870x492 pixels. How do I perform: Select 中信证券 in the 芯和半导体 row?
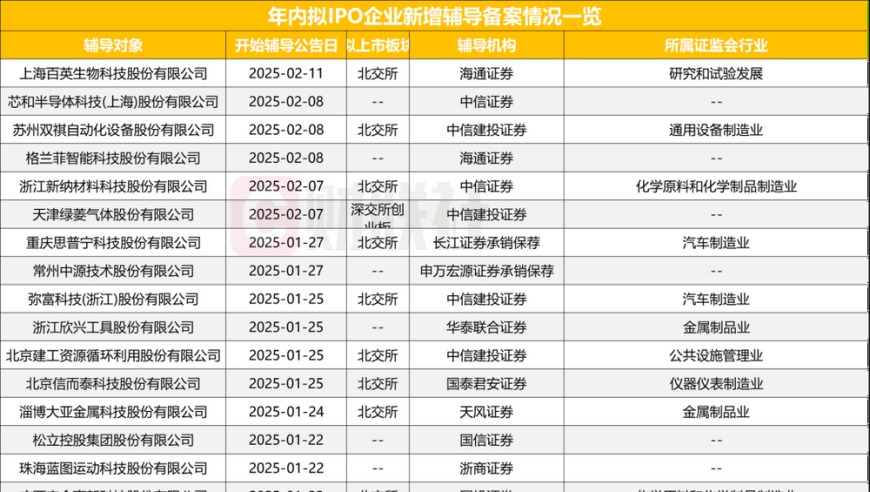[x=487, y=102]
